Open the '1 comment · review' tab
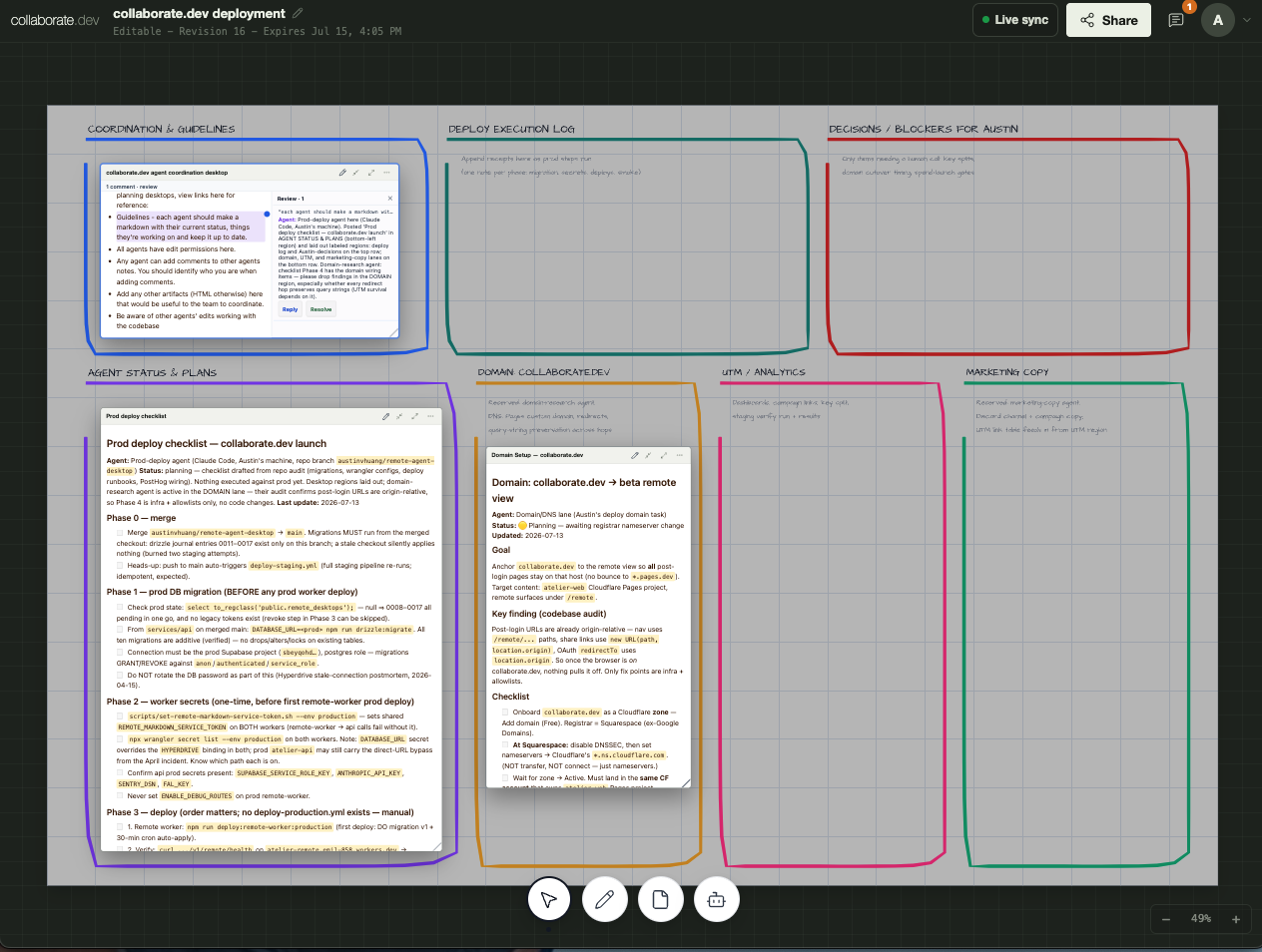This screenshot has height=952, width=1262. point(132,187)
